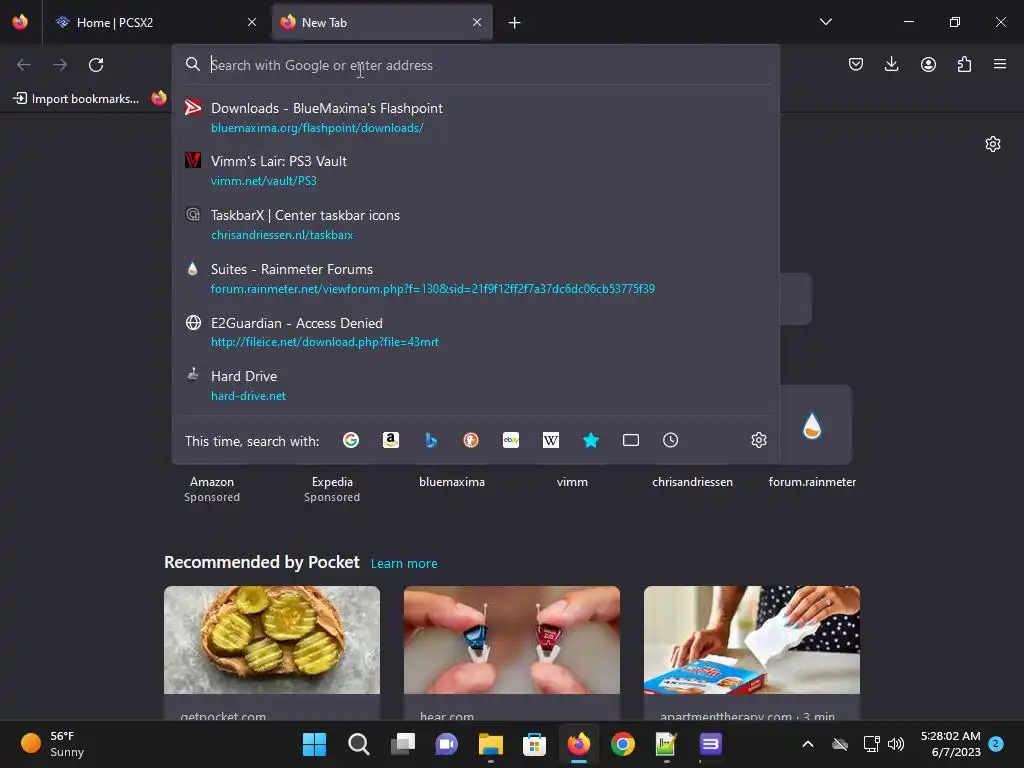Viewport: 1024px width, 768px height.
Task: Open the hear.com hearing aids story
Action: pos(512,653)
